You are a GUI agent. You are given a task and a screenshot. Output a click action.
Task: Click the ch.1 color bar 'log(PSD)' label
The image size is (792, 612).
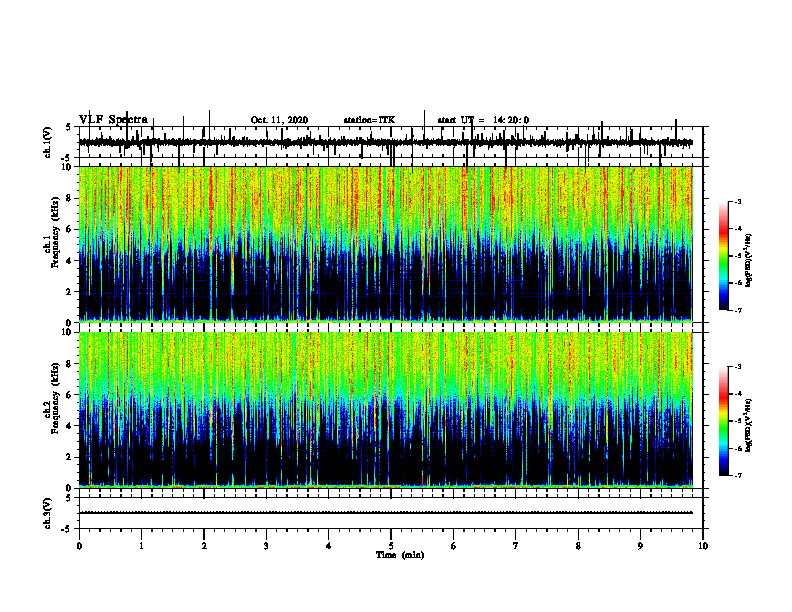click(749, 260)
